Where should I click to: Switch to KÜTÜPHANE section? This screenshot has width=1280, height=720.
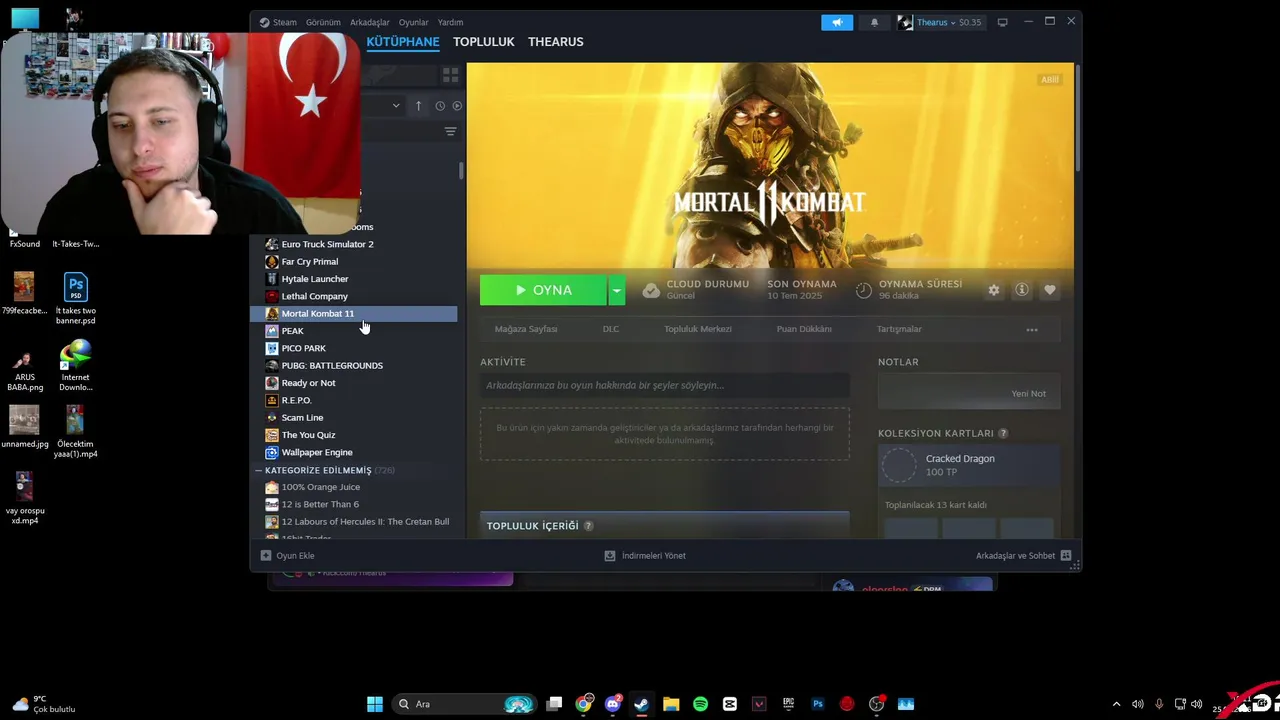click(x=403, y=42)
